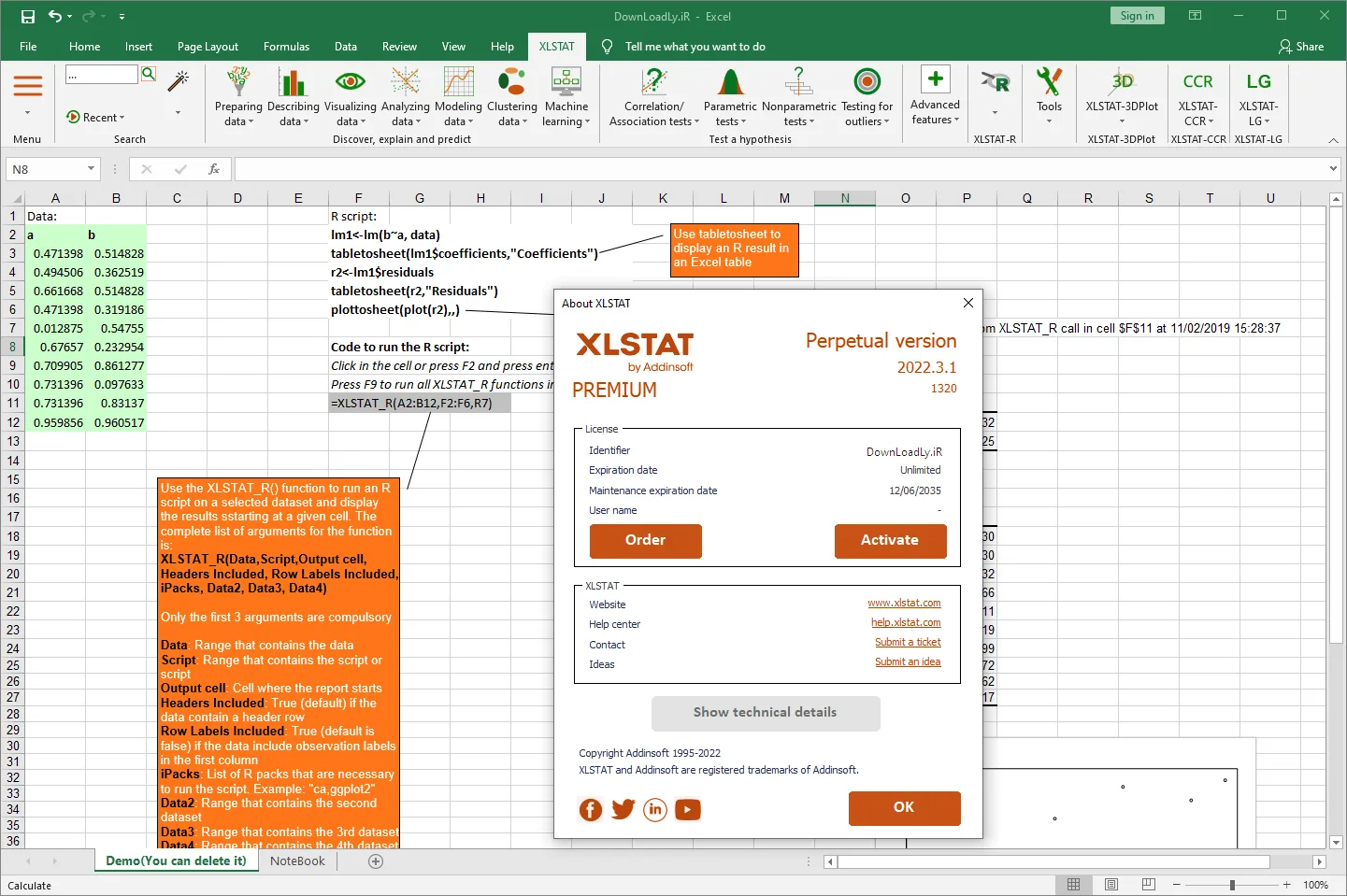This screenshot has width=1347, height=896.
Task: Click Submit an idea link
Action: 908,662
